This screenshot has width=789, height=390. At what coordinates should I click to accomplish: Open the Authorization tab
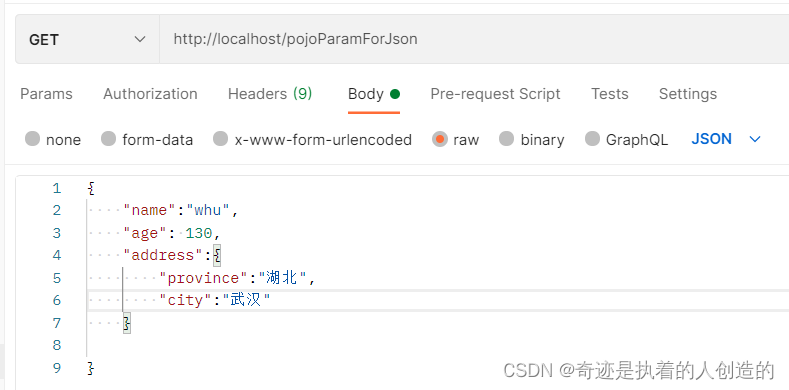point(150,94)
